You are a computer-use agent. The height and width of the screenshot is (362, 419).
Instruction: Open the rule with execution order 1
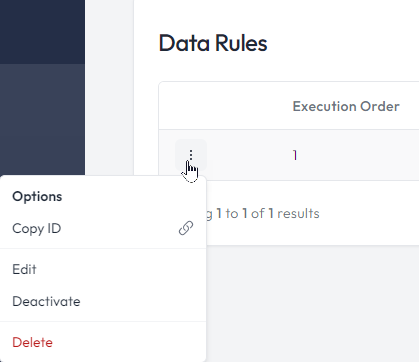295,155
